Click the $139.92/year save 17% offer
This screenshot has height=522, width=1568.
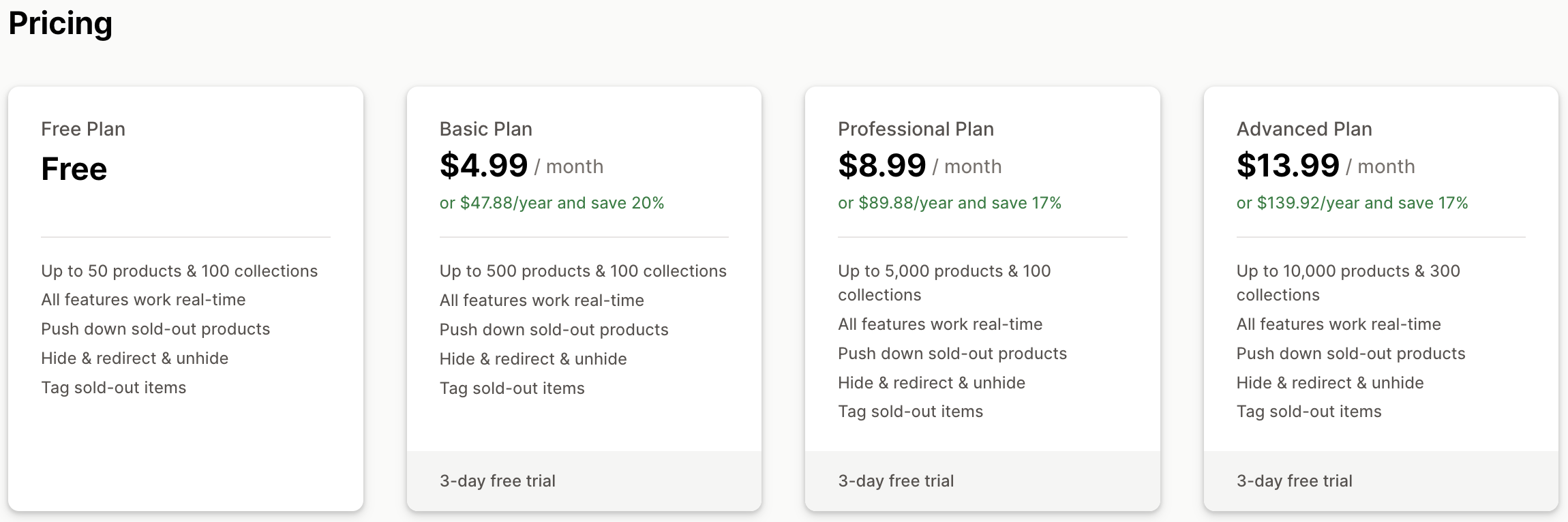click(x=1352, y=203)
